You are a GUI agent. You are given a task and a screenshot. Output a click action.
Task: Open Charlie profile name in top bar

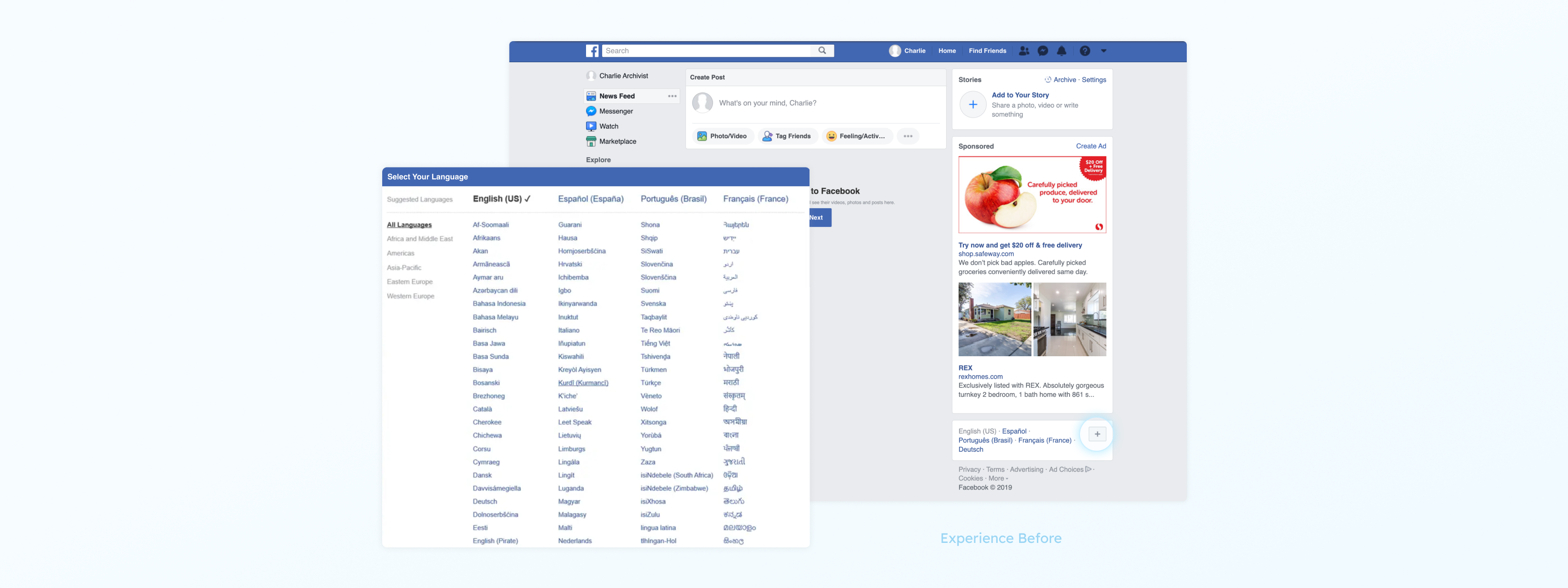point(914,51)
